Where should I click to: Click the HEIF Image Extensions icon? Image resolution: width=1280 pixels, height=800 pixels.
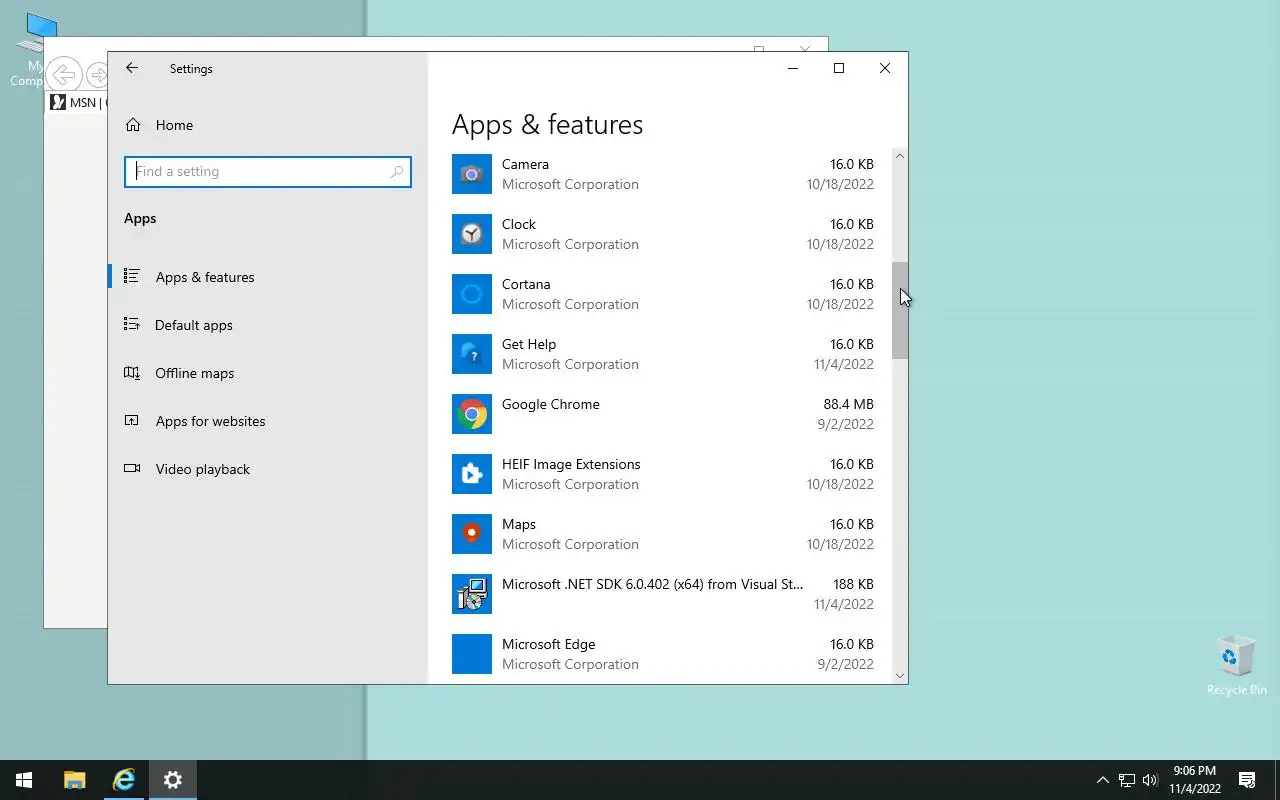coord(472,474)
